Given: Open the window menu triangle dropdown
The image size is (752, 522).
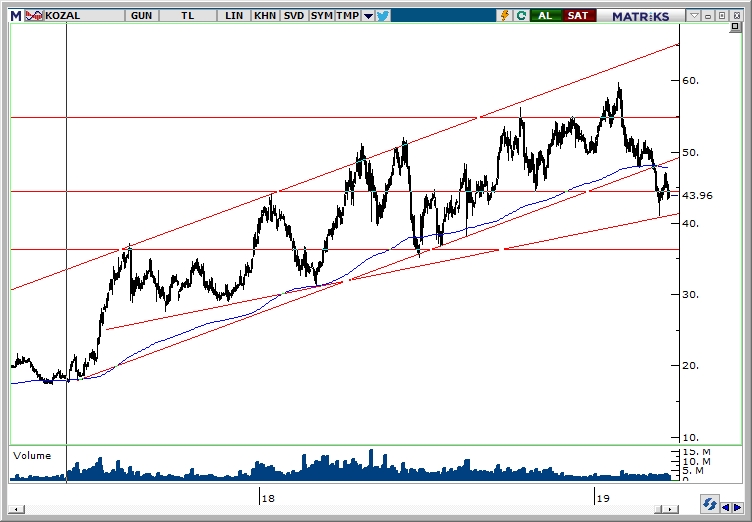Looking at the screenshot, I should coord(694,16).
